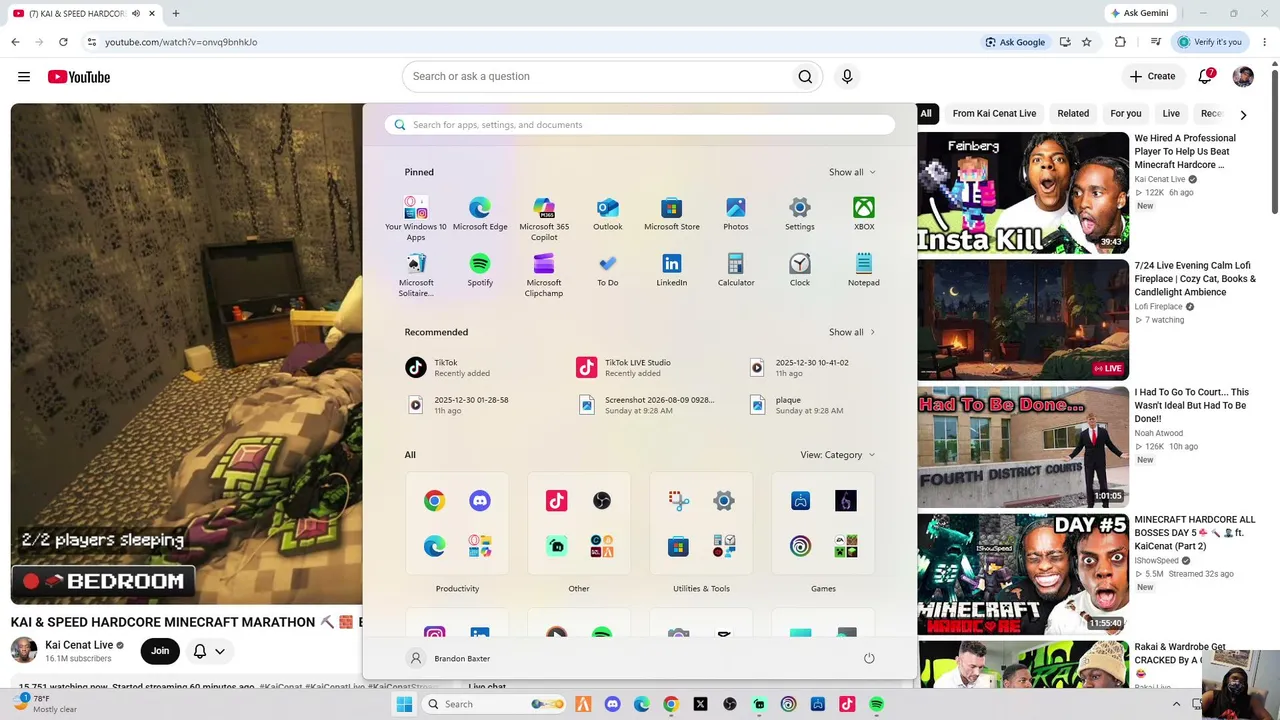Open Your Windows 10 Apps folder
Image resolution: width=1280 pixels, height=720 pixels.
[416, 219]
